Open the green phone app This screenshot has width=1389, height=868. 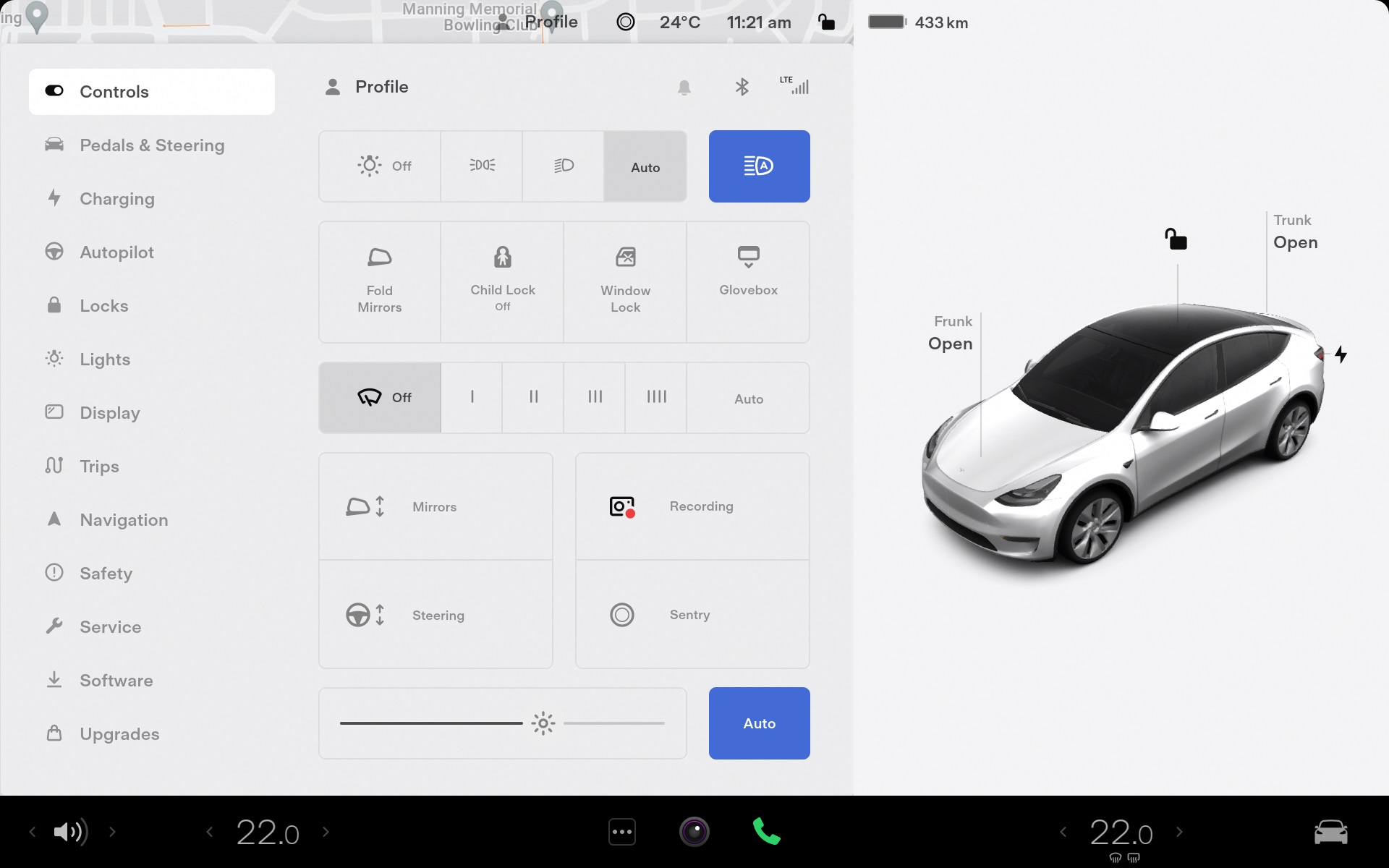tap(766, 832)
